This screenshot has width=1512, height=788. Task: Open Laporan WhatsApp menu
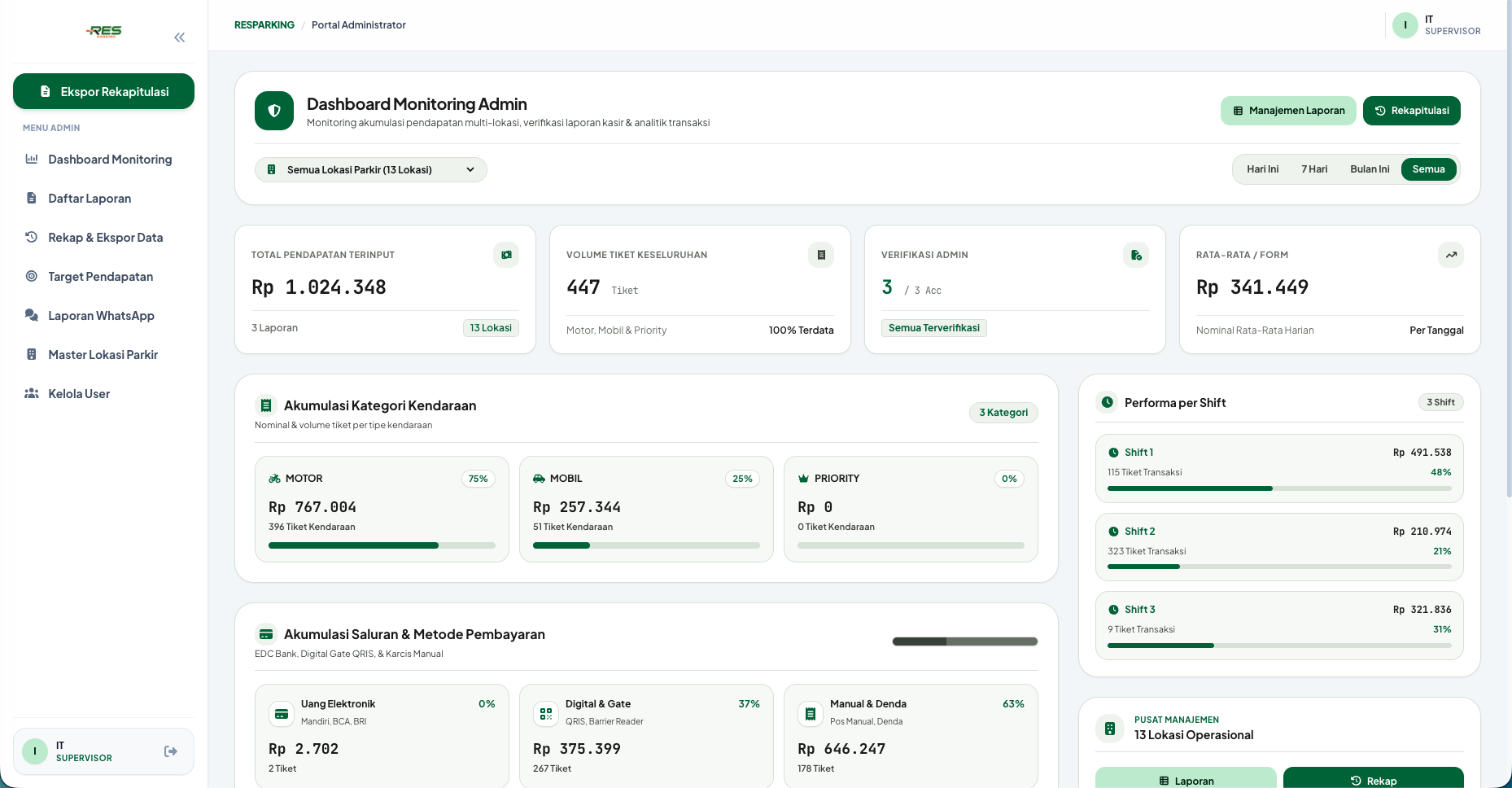(x=104, y=316)
